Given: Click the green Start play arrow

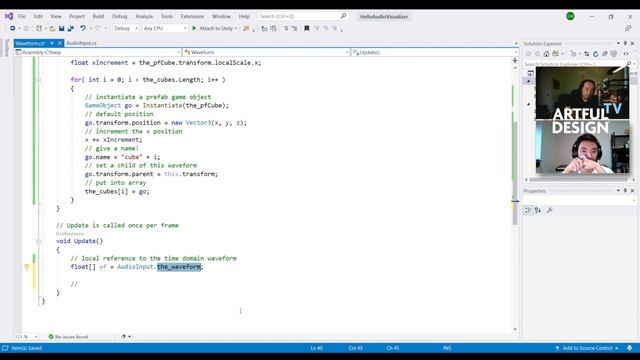Looking at the screenshot, I should click(x=194, y=28).
